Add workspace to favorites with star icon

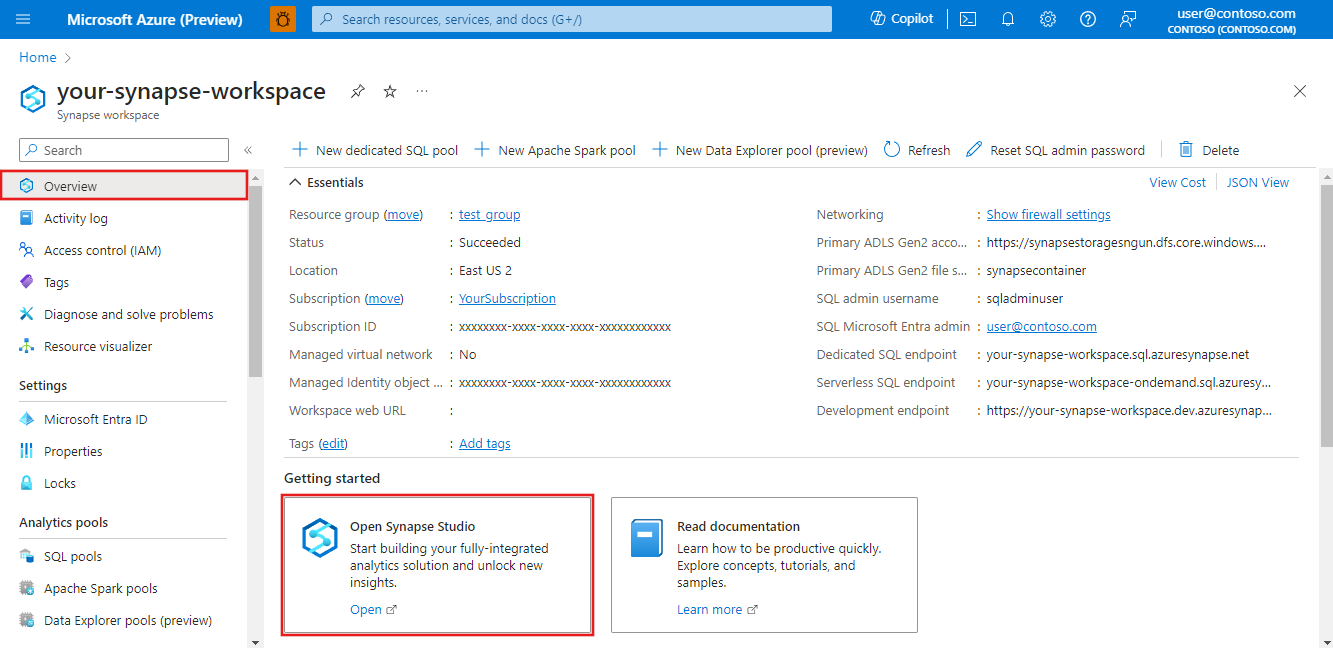(x=389, y=90)
